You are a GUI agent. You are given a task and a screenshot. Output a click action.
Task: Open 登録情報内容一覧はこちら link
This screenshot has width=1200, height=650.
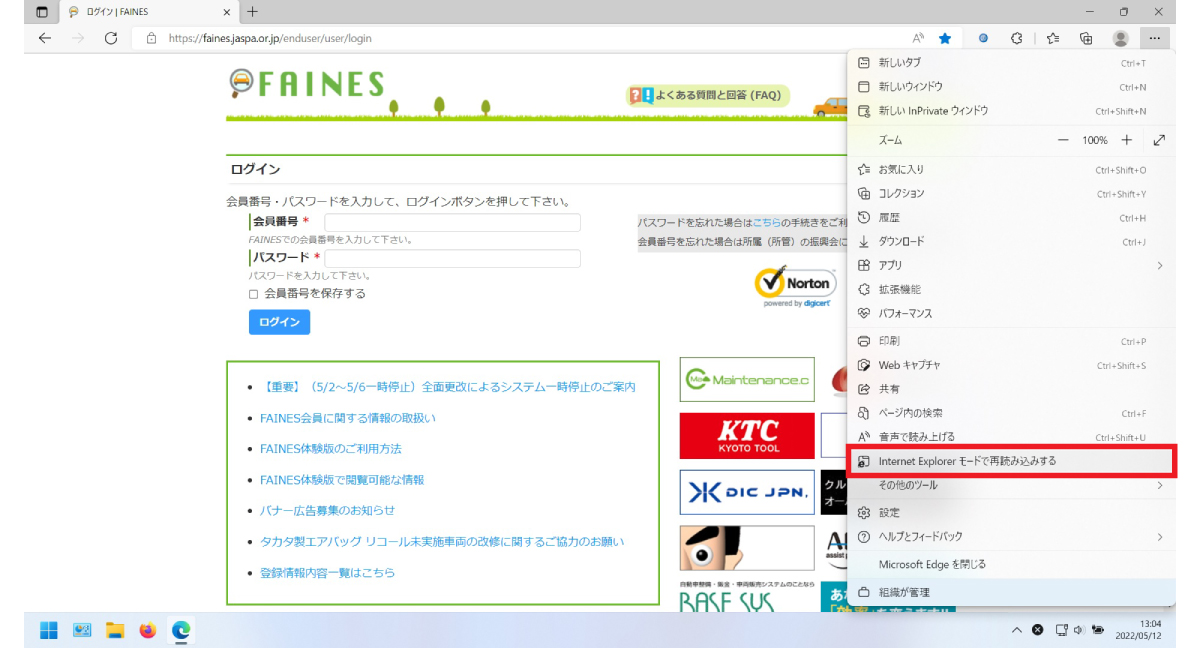click(x=327, y=573)
